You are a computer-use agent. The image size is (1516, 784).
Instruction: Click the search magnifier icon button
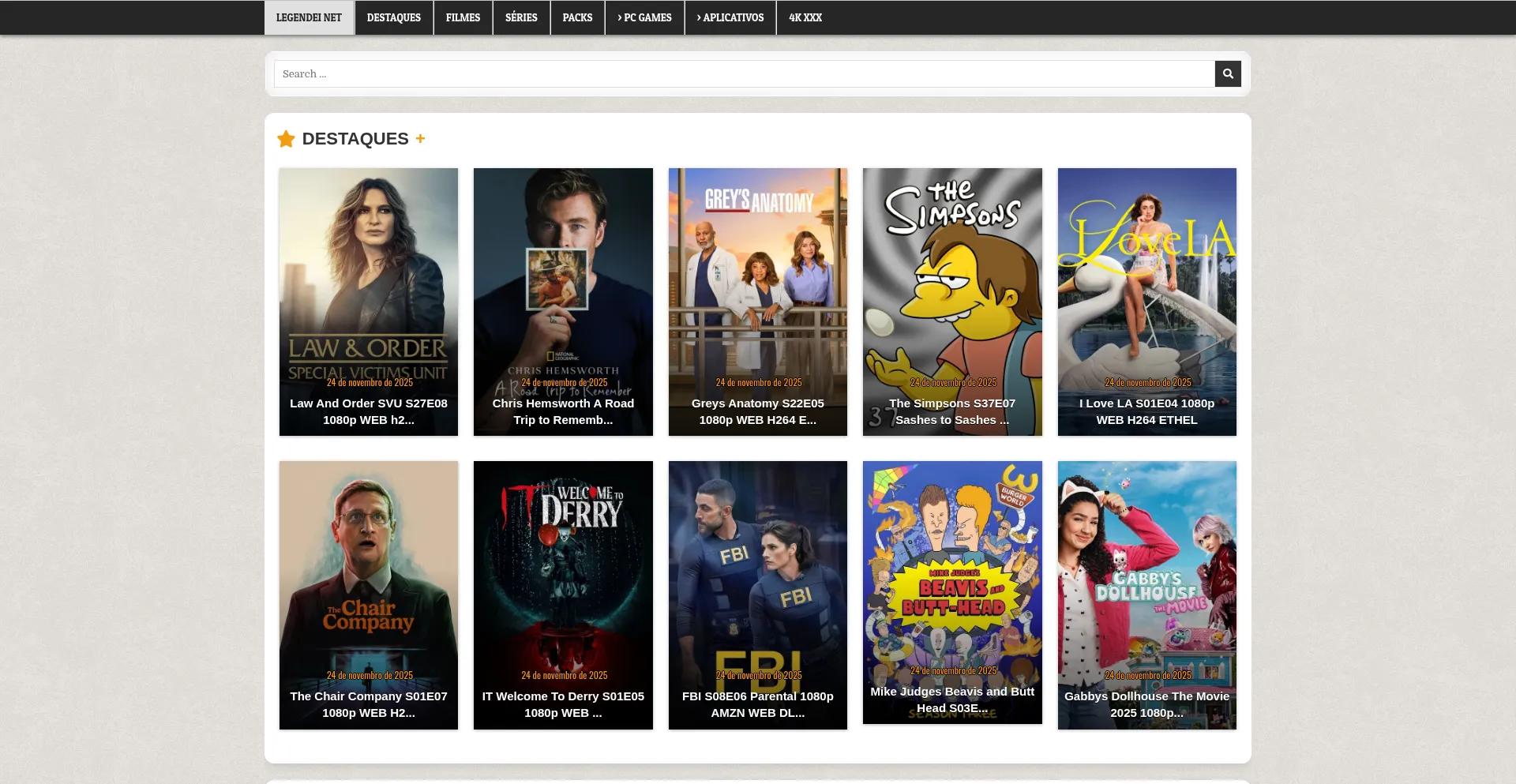(x=1227, y=73)
